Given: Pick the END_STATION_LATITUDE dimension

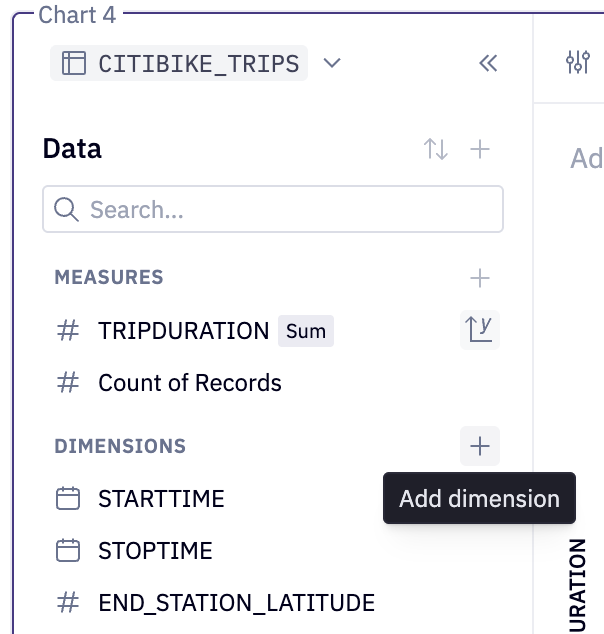Looking at the screenshot, I should click(x=237, y=602).
